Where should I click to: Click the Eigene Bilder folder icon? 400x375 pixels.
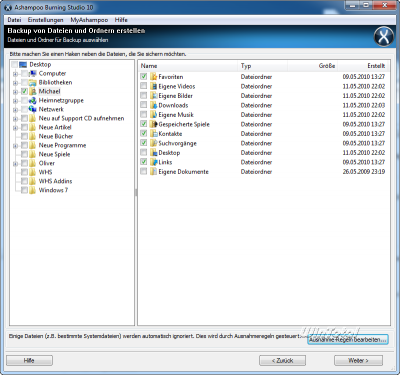[x=153, y=96]
